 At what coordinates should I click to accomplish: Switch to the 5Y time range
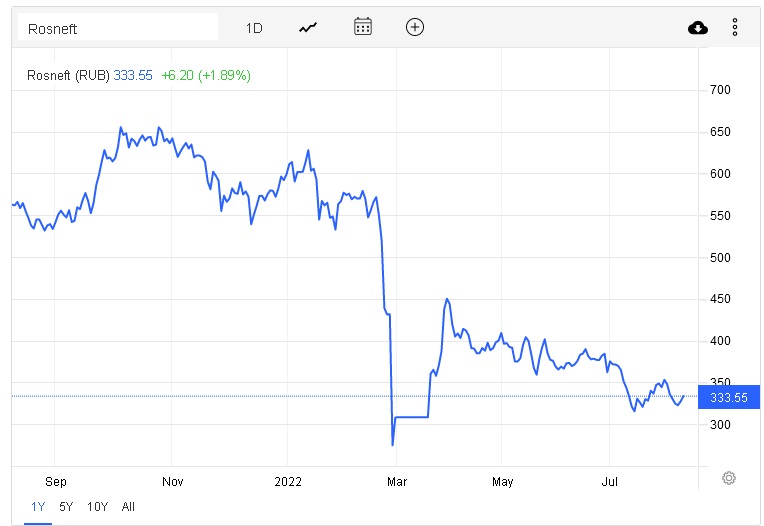point(66,507)
